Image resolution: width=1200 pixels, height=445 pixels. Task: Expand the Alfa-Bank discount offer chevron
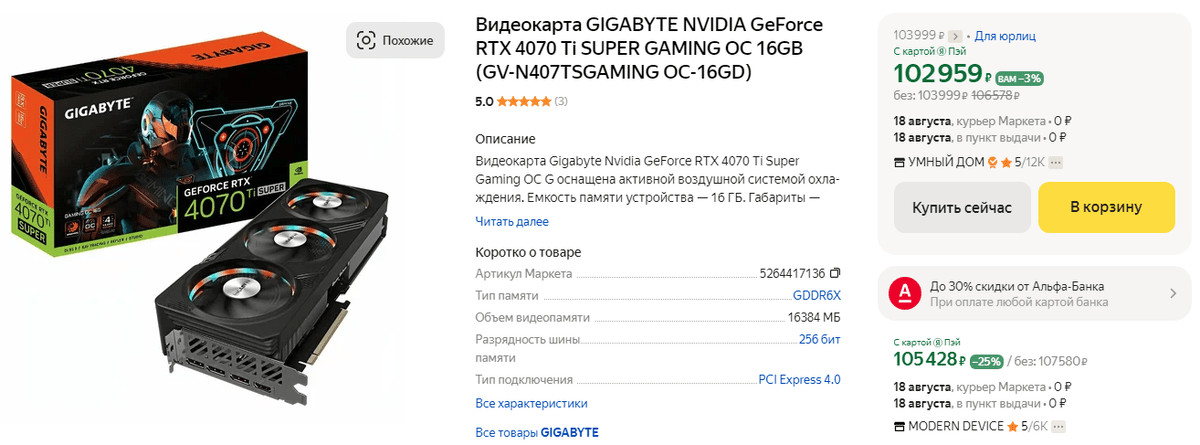(x=1173, y=293)
